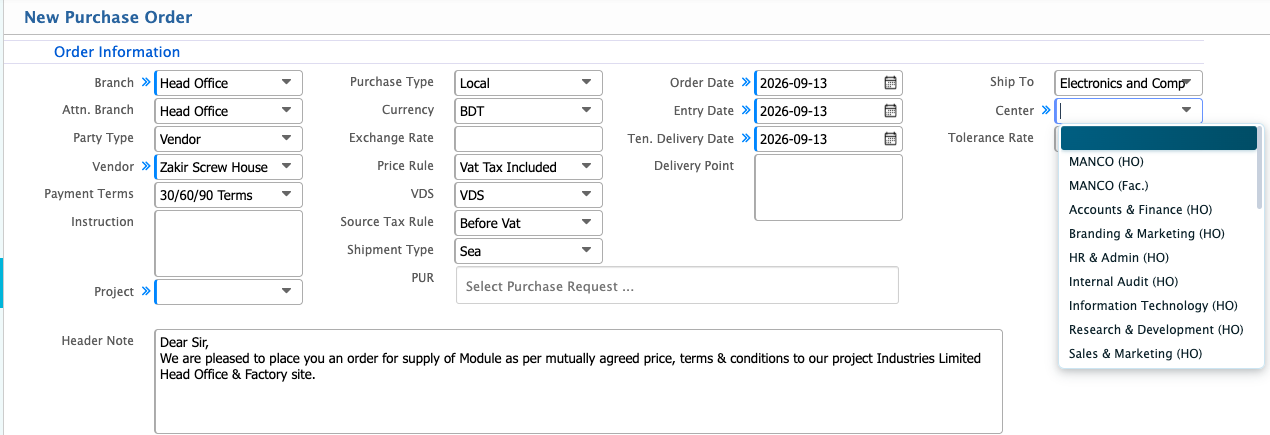Open the Party Type dropdown
Viewport: 1270px width, 435px height.
[x=229, y=139]
